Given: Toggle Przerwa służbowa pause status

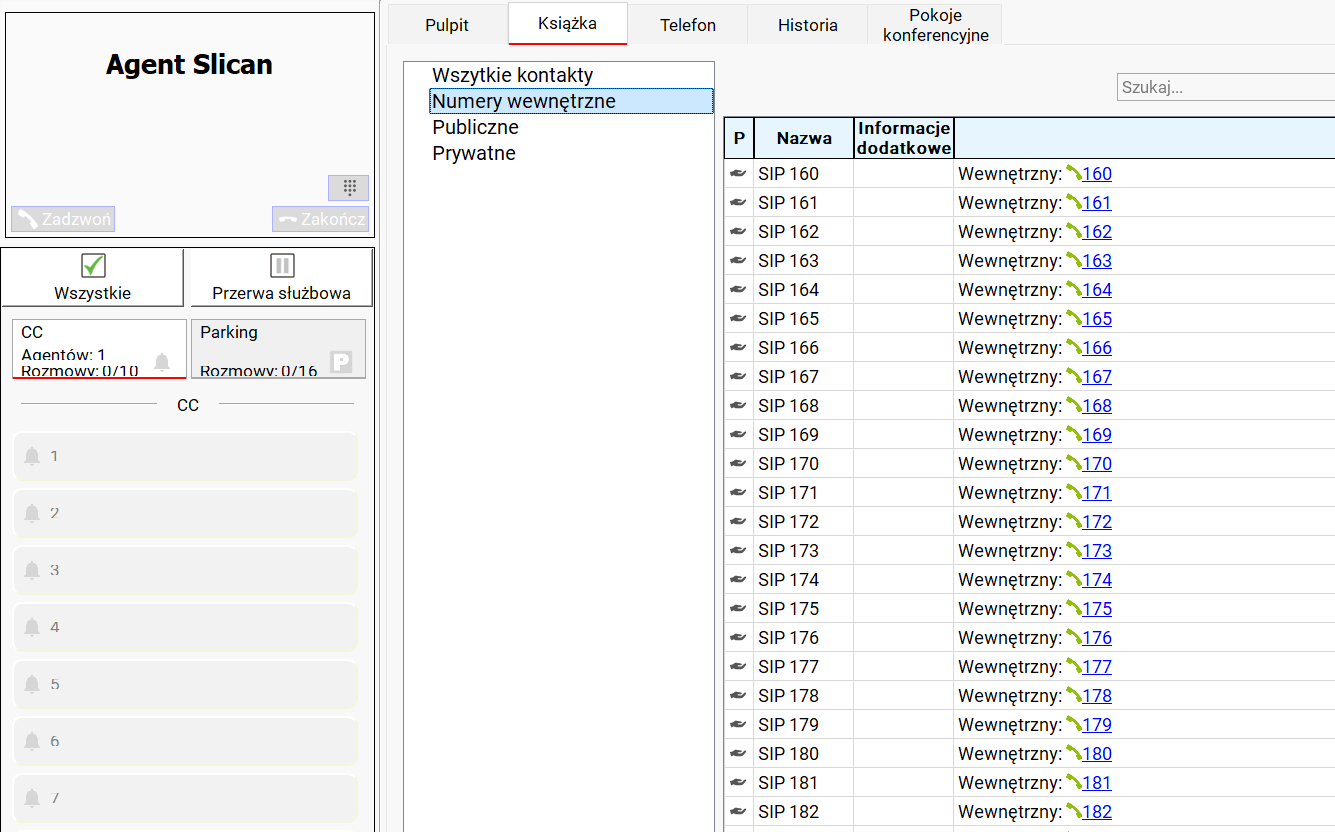Looking at the screenshot, I should 281,277.
